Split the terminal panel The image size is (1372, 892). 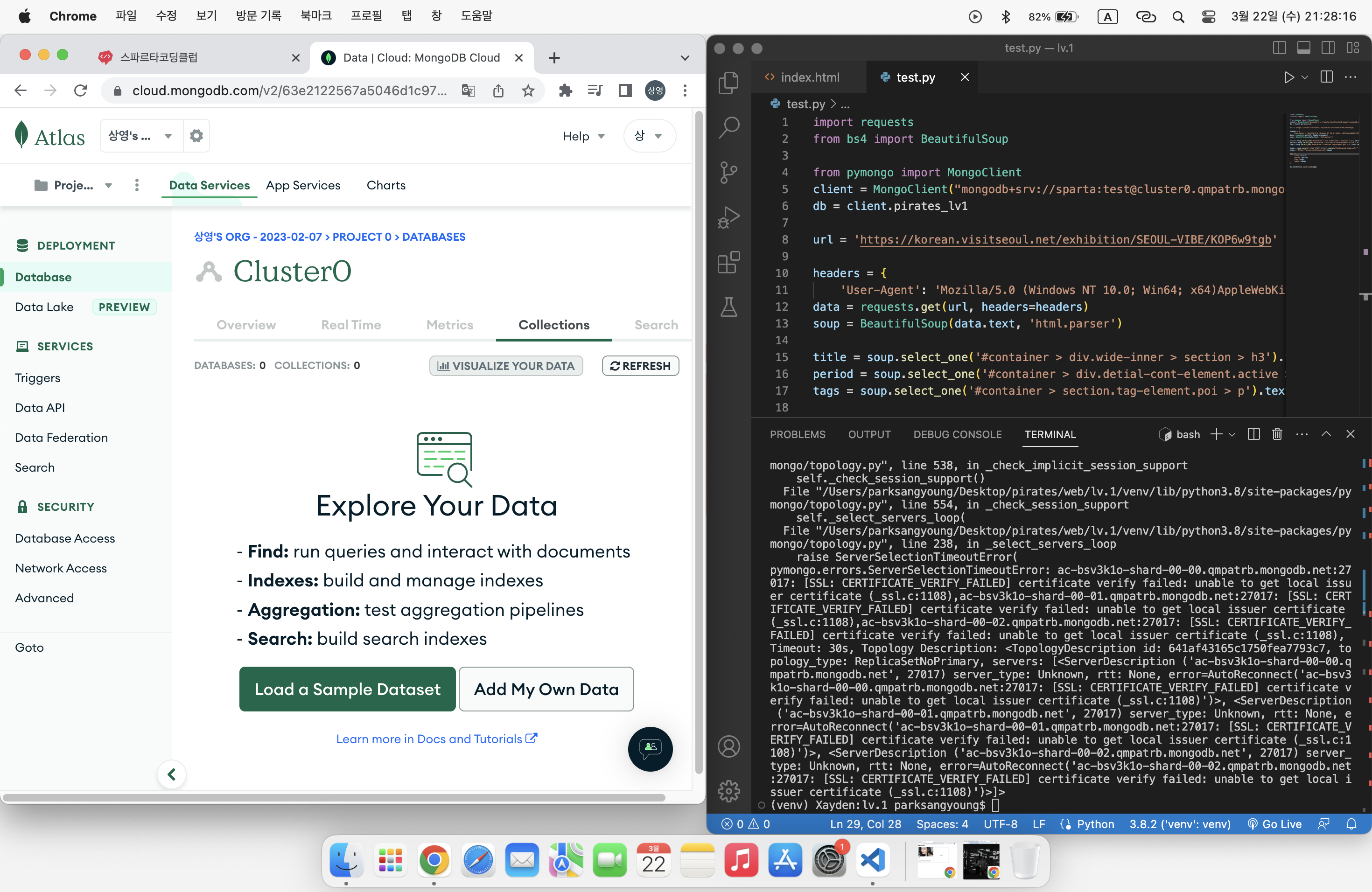[1254, 434]
